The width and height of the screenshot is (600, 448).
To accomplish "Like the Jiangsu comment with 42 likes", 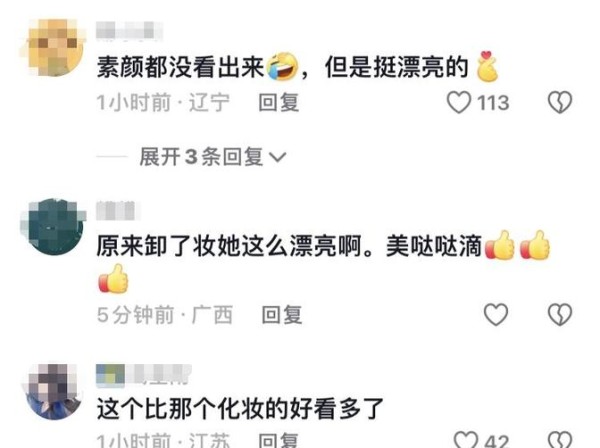I will (x=466, y=440).
